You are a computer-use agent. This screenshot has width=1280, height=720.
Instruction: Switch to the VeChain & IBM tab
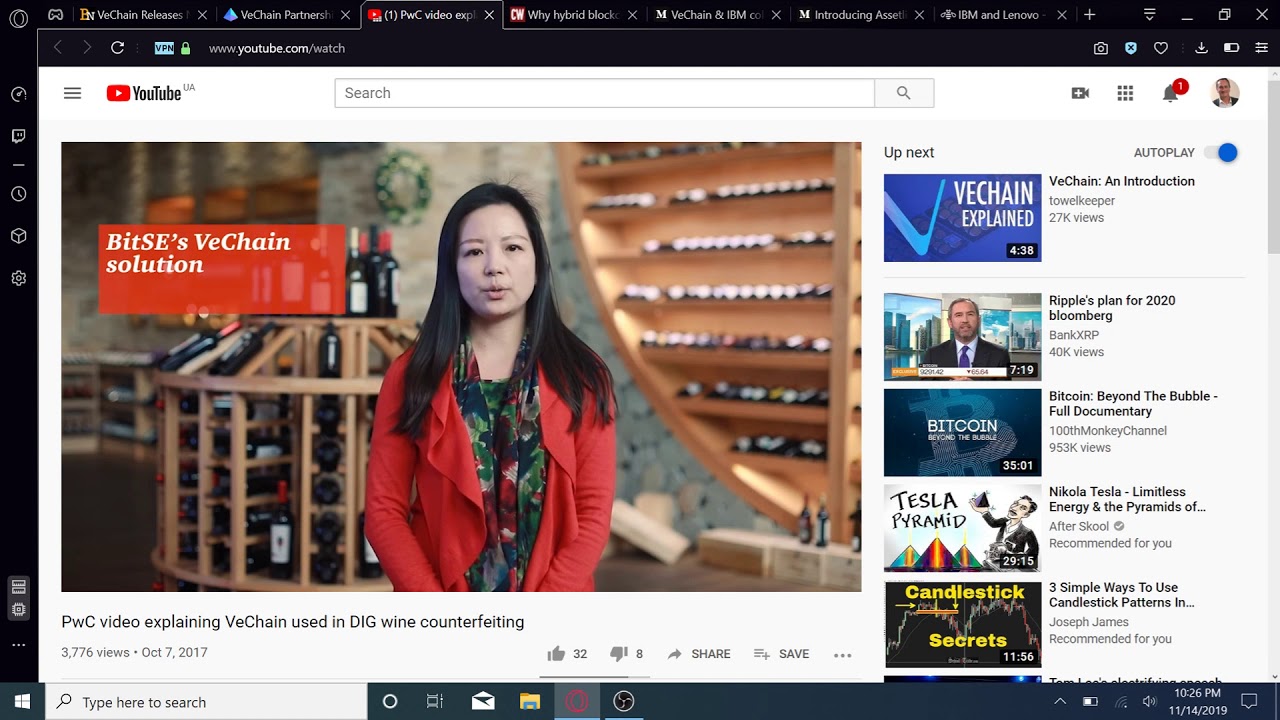717,15
